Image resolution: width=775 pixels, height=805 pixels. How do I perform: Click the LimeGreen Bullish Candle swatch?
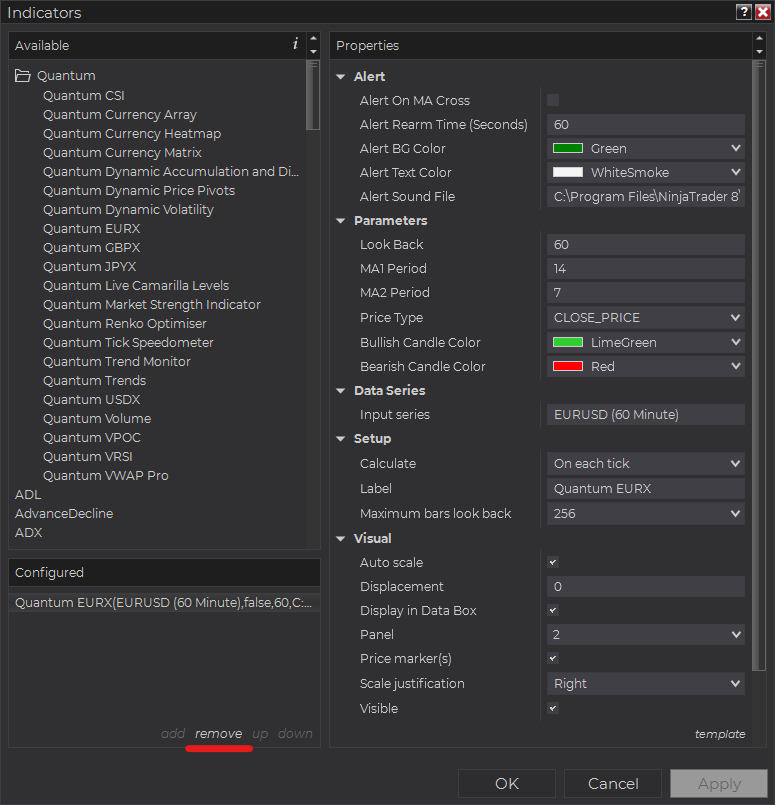(568, 342)
